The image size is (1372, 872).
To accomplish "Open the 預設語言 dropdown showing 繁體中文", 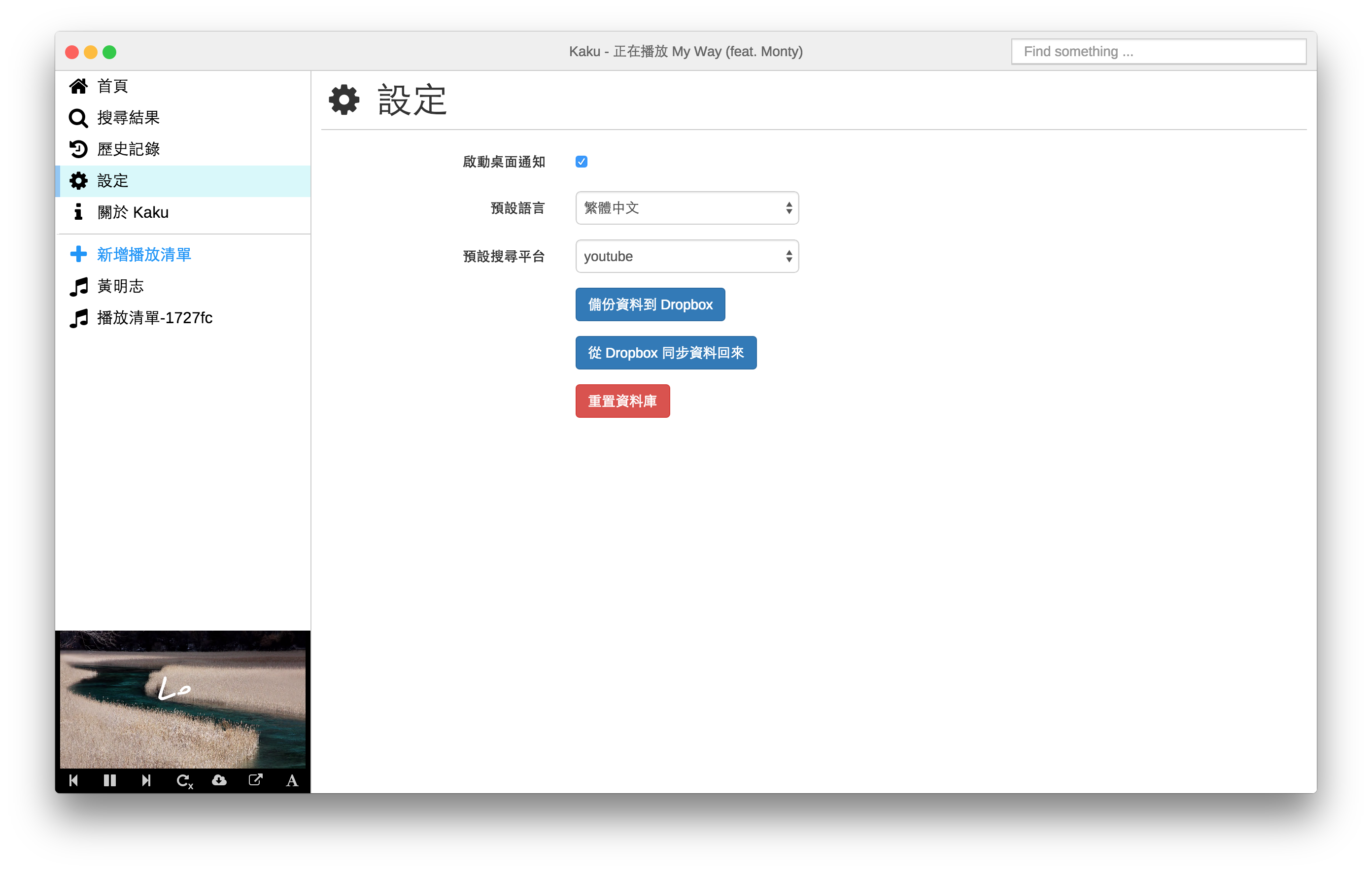I will click(x=686, y=208).
